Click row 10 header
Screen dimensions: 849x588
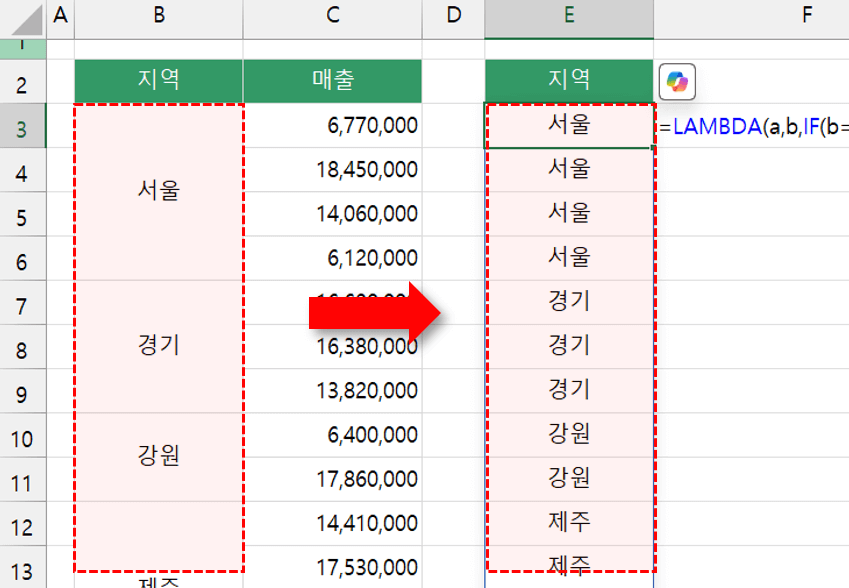[22, 436]
